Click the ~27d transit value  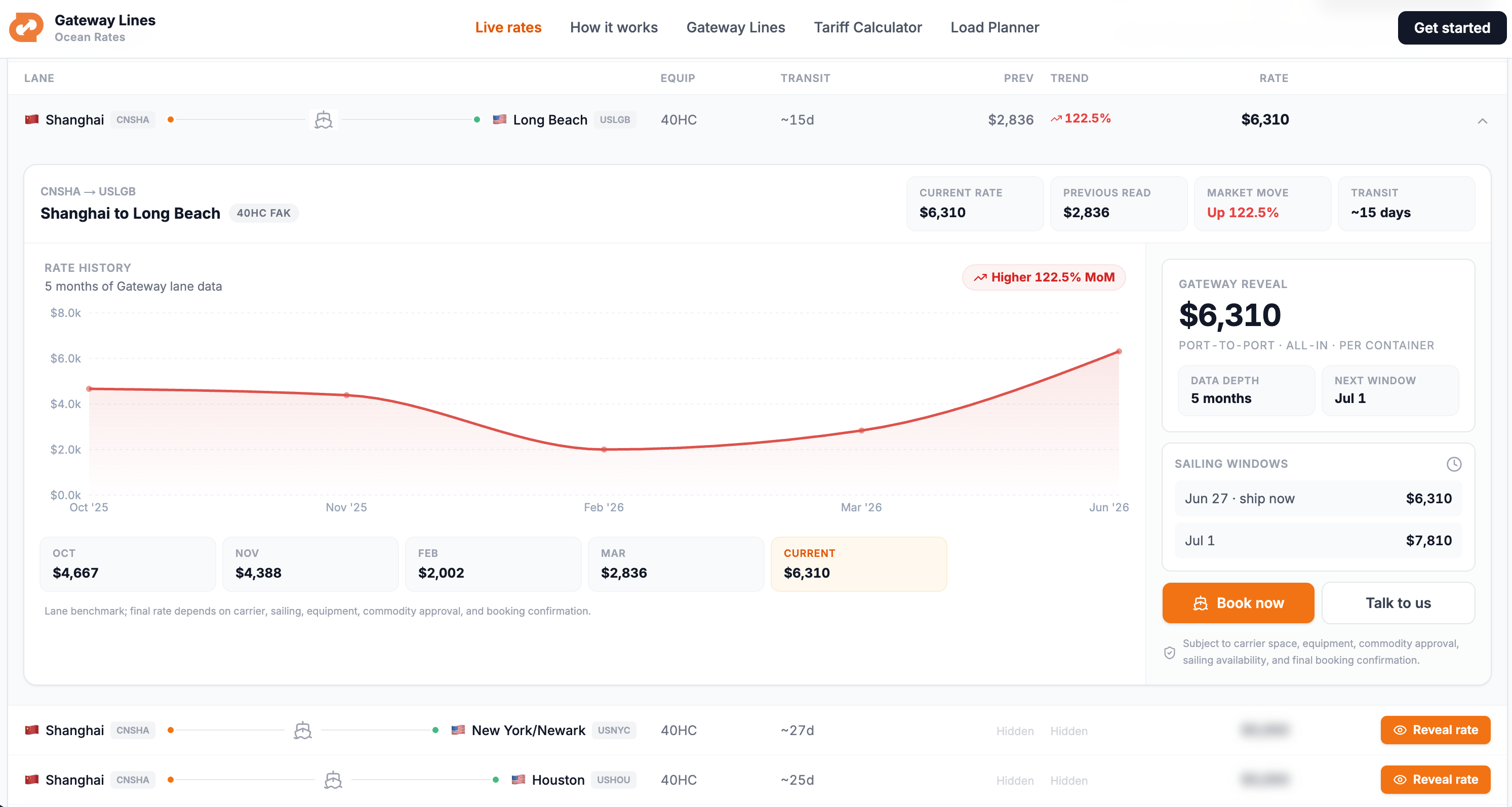pos(797,730)
